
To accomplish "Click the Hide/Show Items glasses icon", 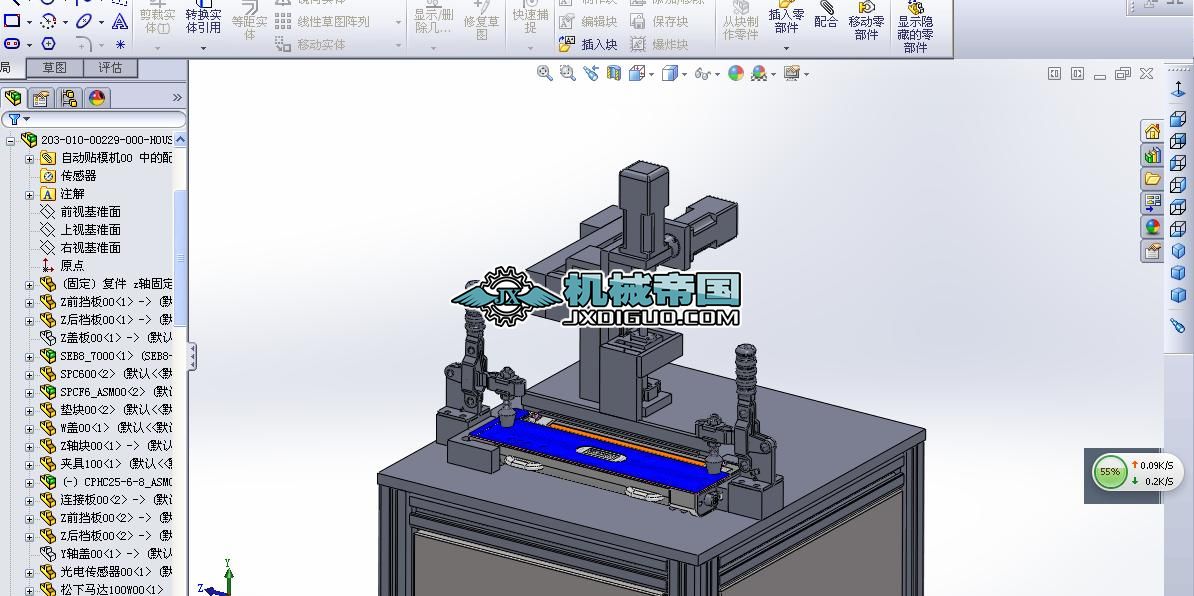I will (x=702, y=74).
